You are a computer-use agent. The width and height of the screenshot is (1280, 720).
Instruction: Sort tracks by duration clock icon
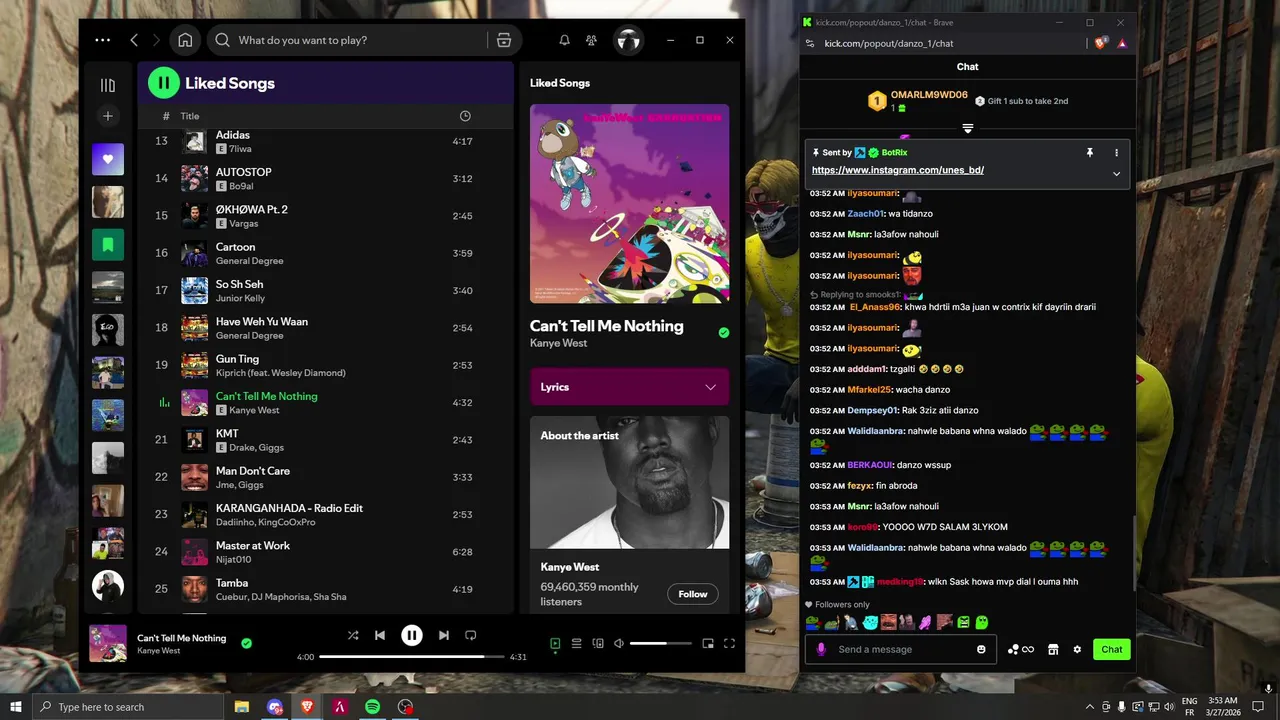pos(465,116)
